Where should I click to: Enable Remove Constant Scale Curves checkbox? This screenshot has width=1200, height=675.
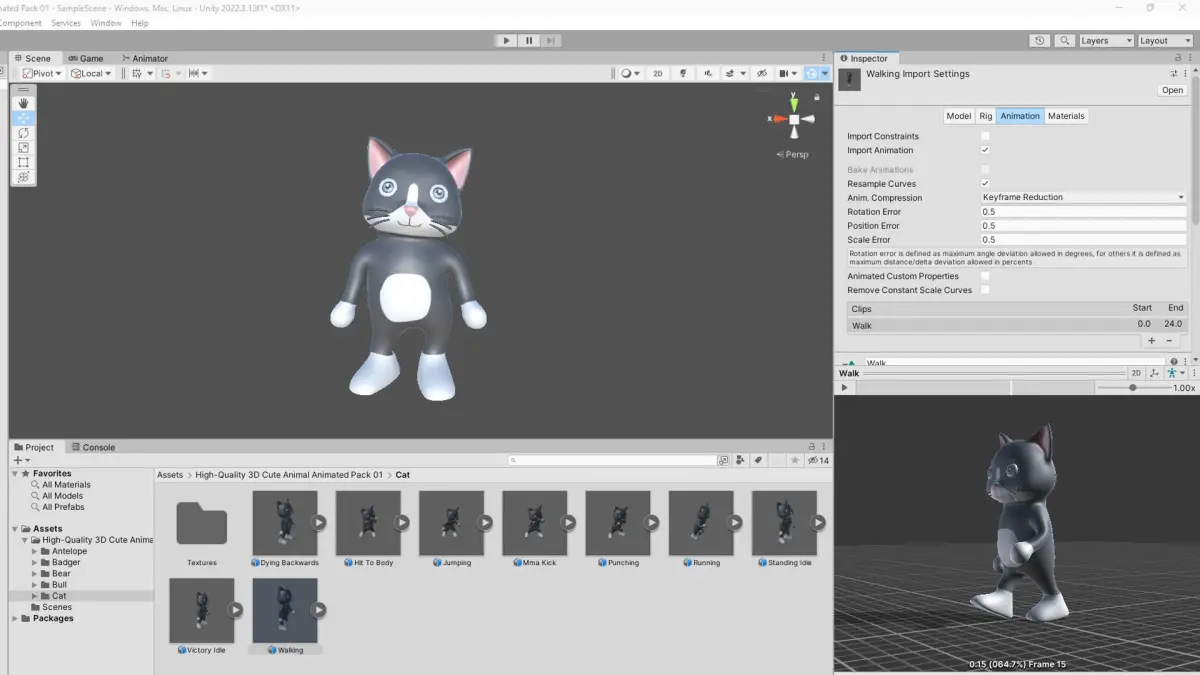(x=985, y=290)
